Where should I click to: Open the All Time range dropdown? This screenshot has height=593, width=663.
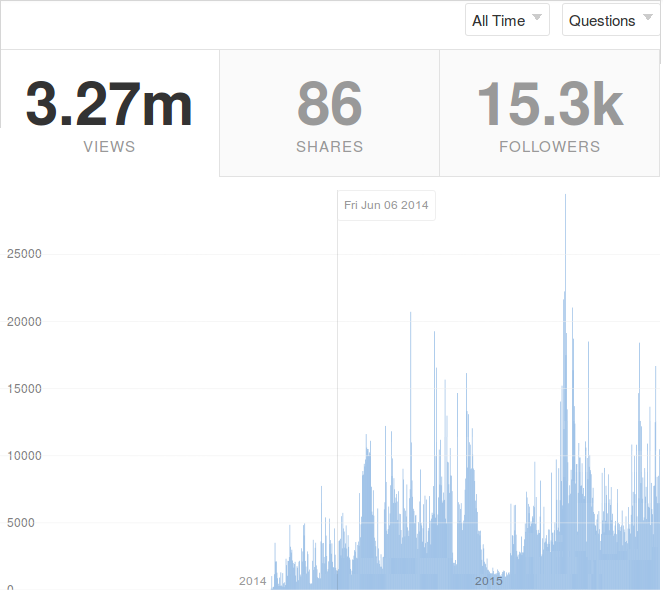507,20
